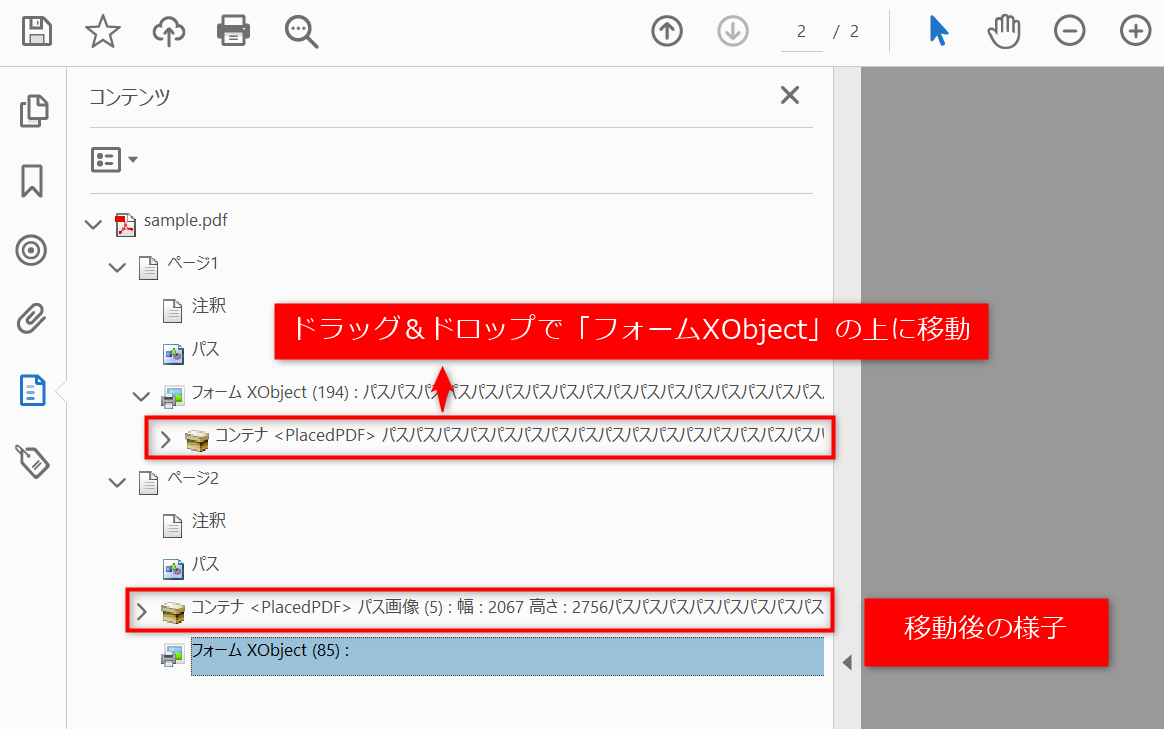Open the bookmarks sidebar panel
The width and height of the screenshot is (1164, 729).
(32, 181)
